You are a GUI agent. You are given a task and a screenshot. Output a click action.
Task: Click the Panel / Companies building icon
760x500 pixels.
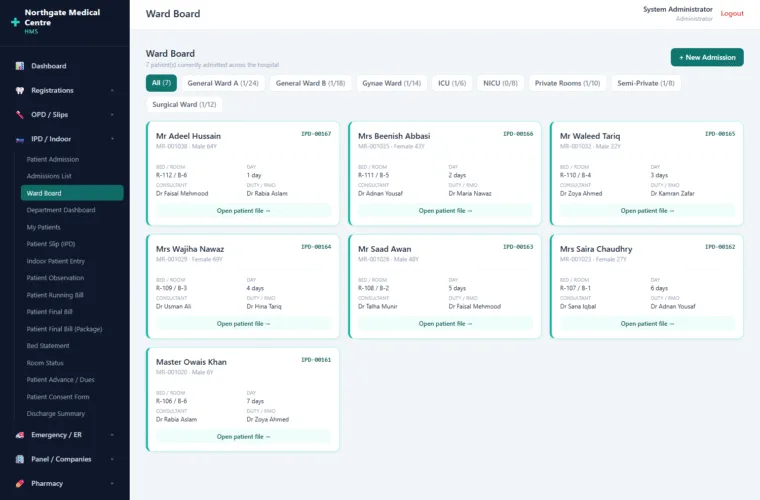point(19,459)
